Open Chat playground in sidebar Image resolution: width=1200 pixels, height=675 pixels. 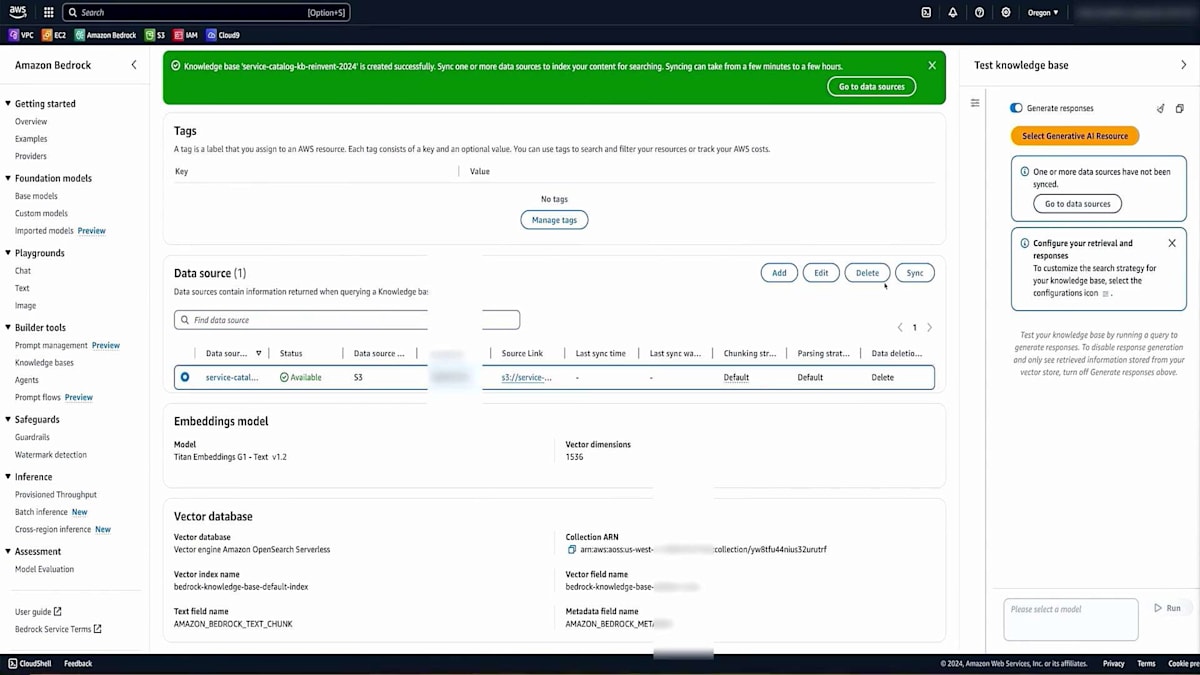click(x=23, y=271)
